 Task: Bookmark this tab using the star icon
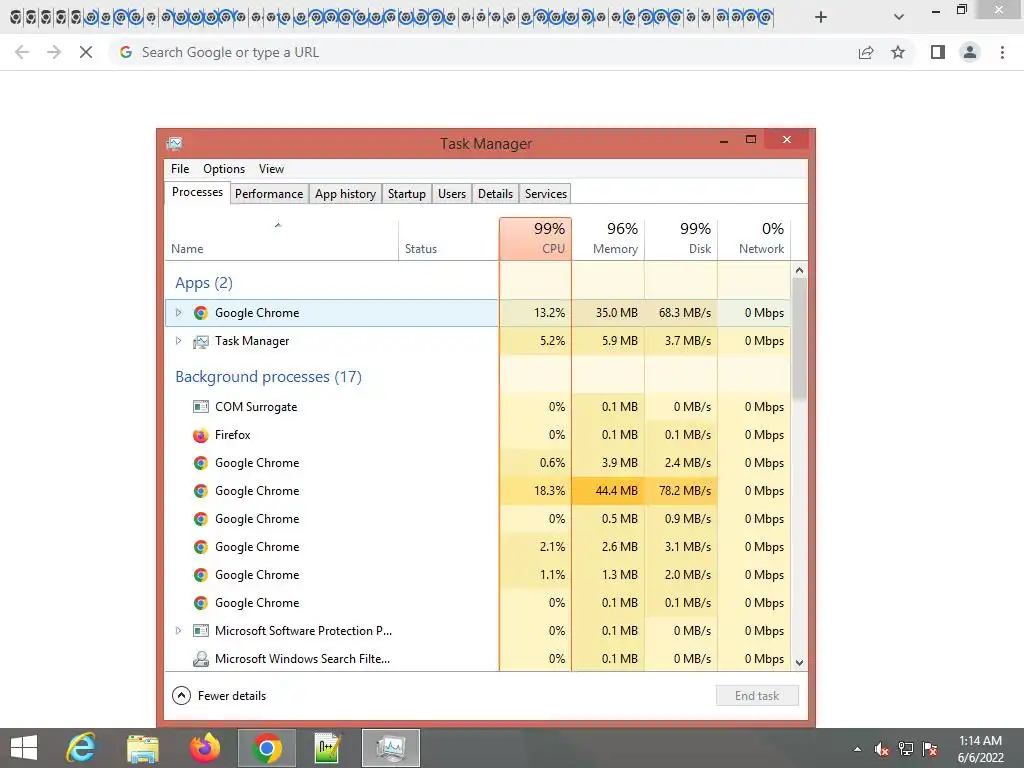(x=898, y=52)
